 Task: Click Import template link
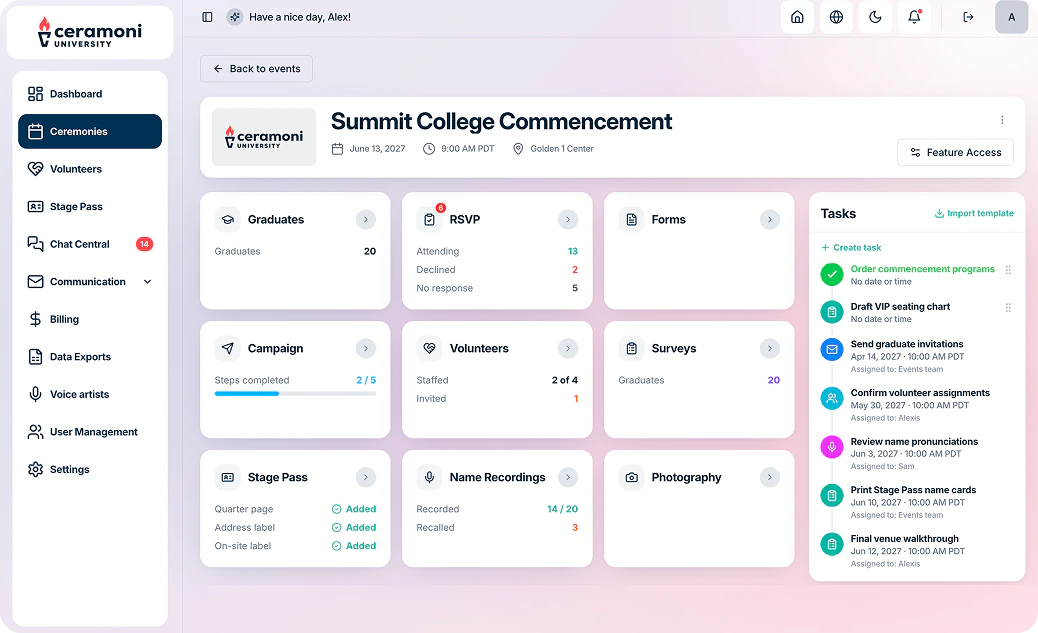[974, 213]
